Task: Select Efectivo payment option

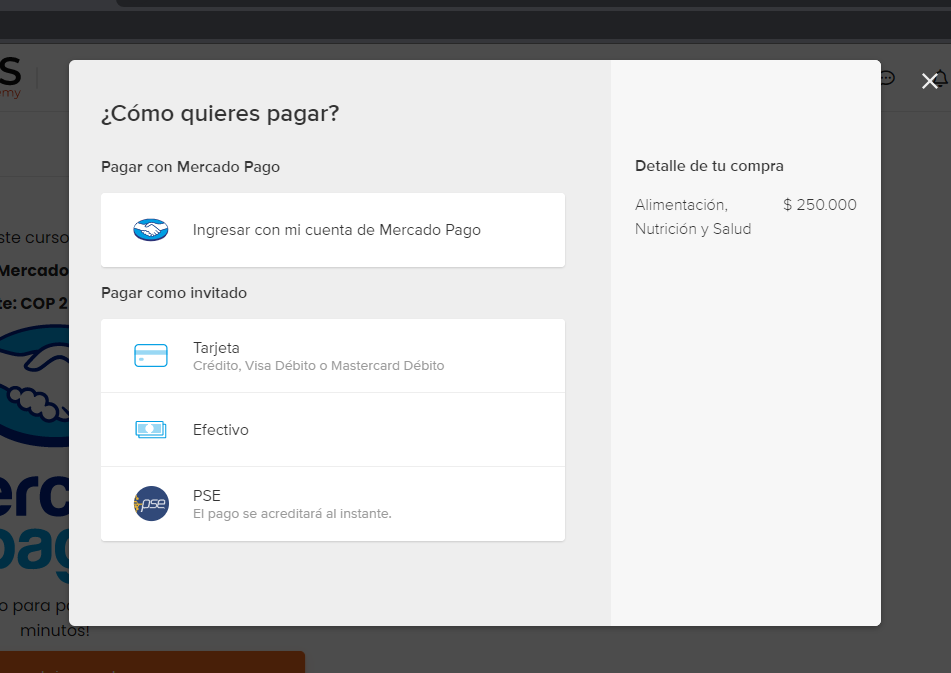Action: tap(333, 430)
